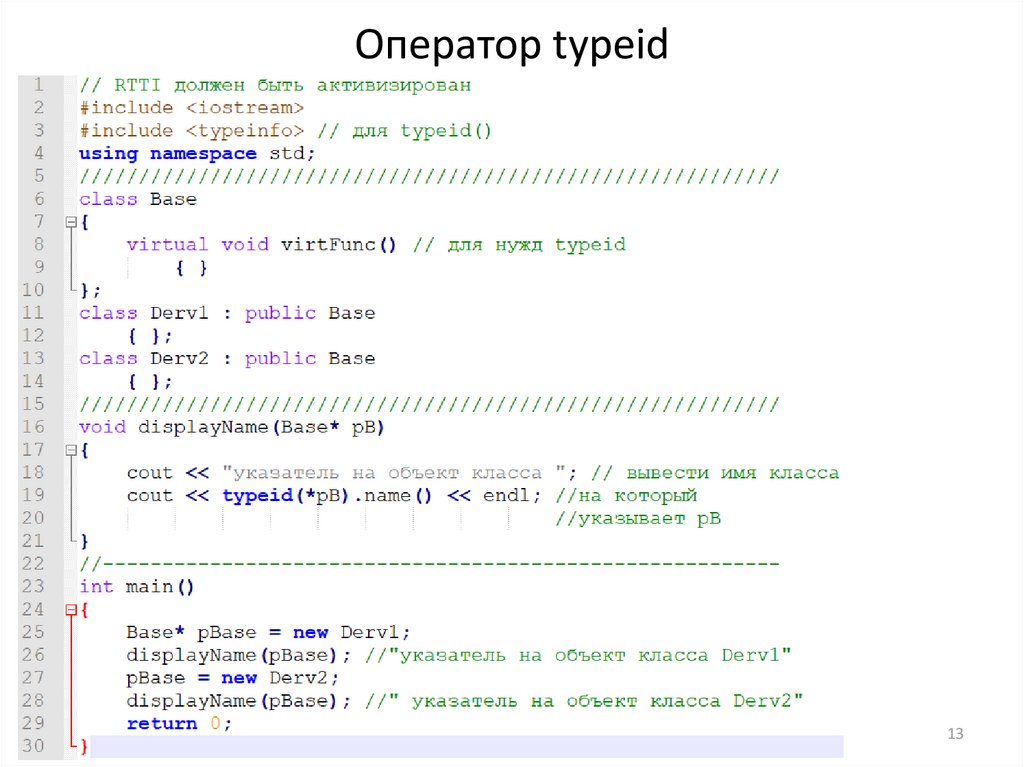
Task: Click the slide title Оператор typeid
Action: 511,44
